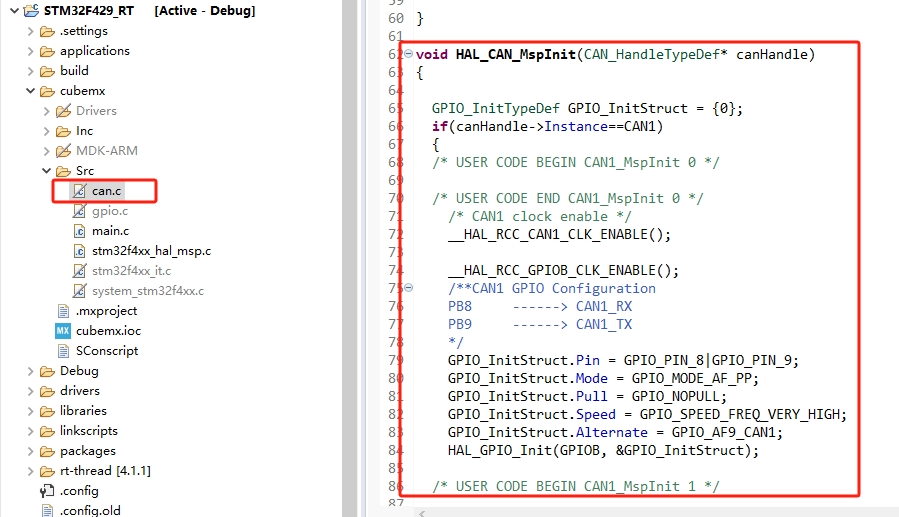Image resolution: width=899 pixels, height=517 pixels.
Task: Click the applications folder icon
Action: (47, 51)
